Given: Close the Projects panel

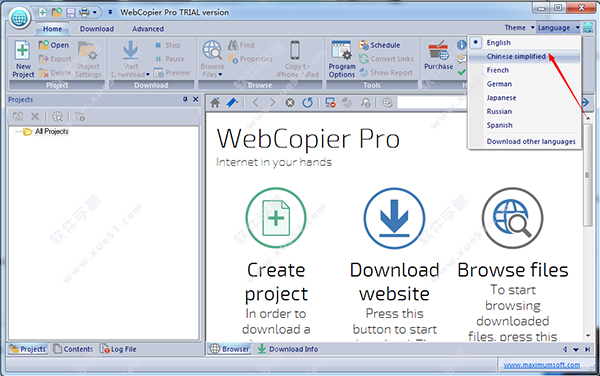Looking at the screenshot, I should [196, 99].
